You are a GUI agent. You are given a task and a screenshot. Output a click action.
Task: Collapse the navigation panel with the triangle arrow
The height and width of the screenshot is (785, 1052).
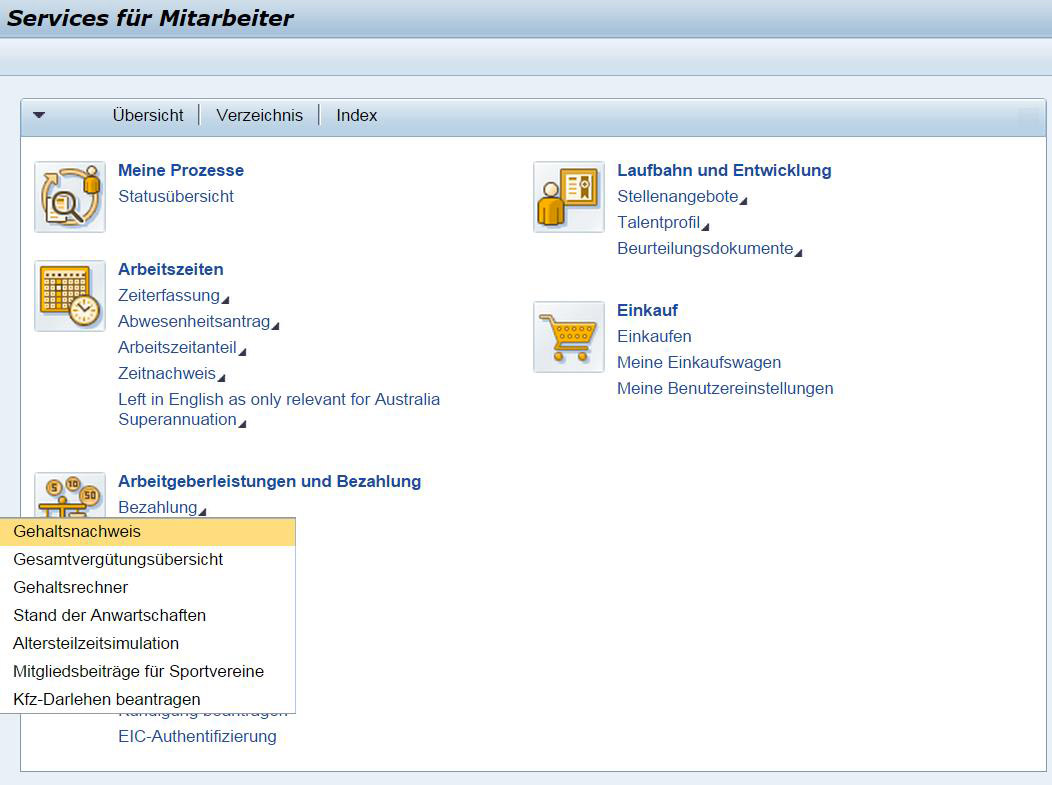(x=39, y=115)
